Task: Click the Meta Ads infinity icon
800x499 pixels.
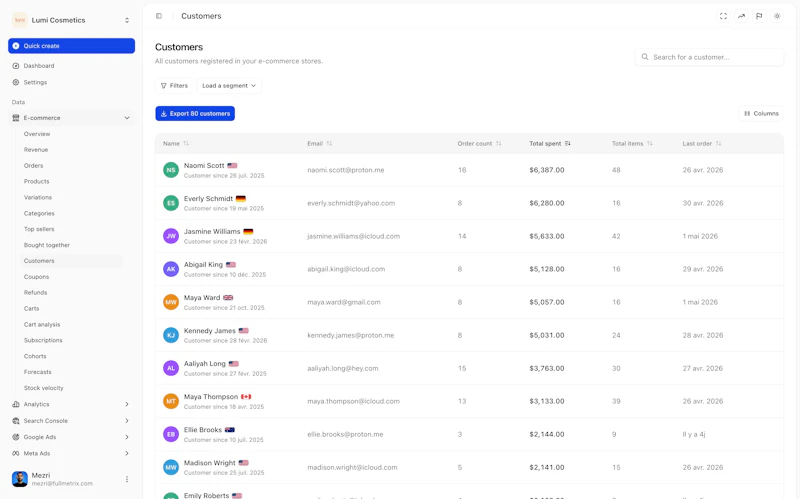Action: coord(16,454)
